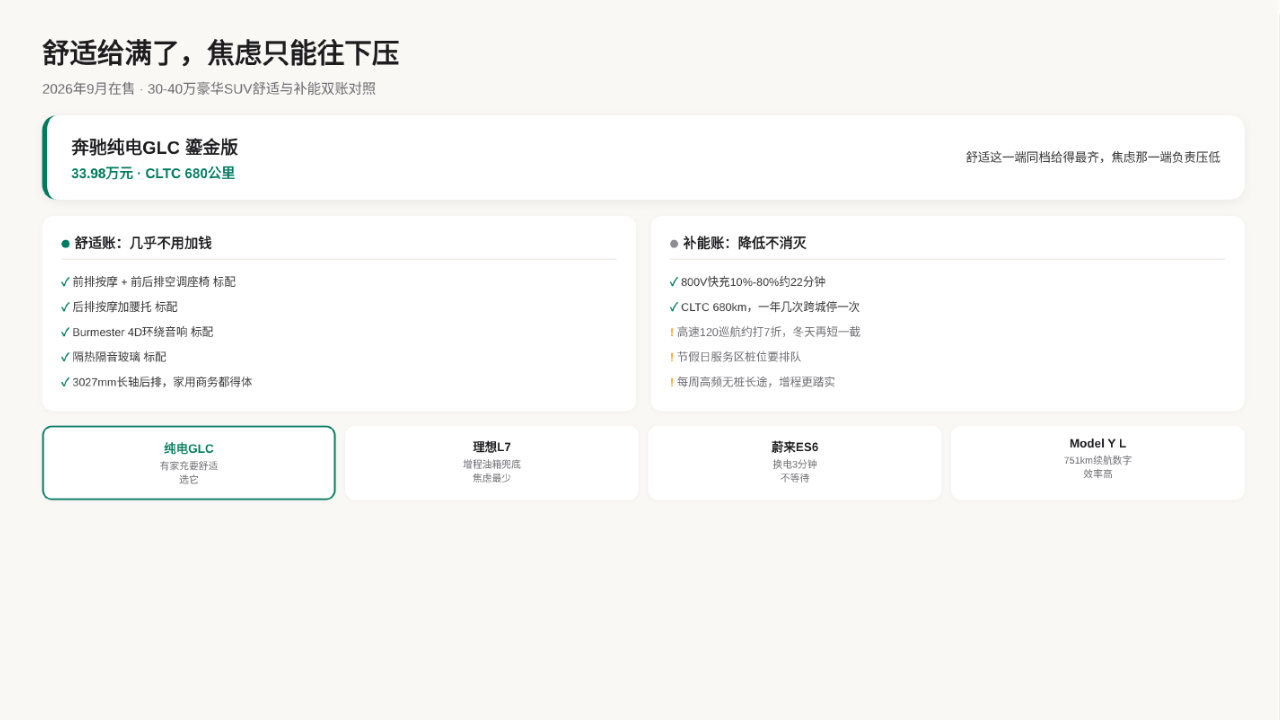
Task: Click the text 后排按摩加腰托 标配
Action: click(x=125, y=307)
